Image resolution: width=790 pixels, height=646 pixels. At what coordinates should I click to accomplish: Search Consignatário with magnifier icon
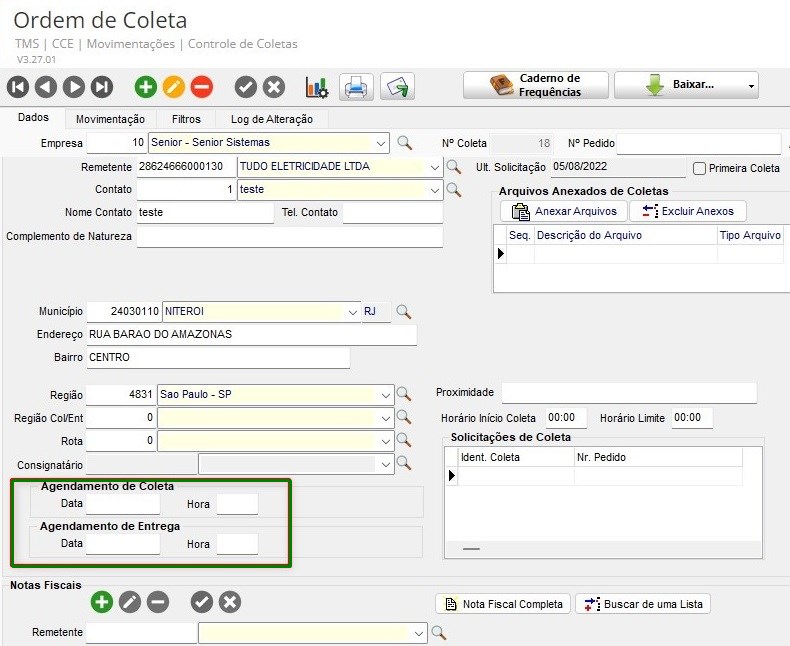(404, 463)
